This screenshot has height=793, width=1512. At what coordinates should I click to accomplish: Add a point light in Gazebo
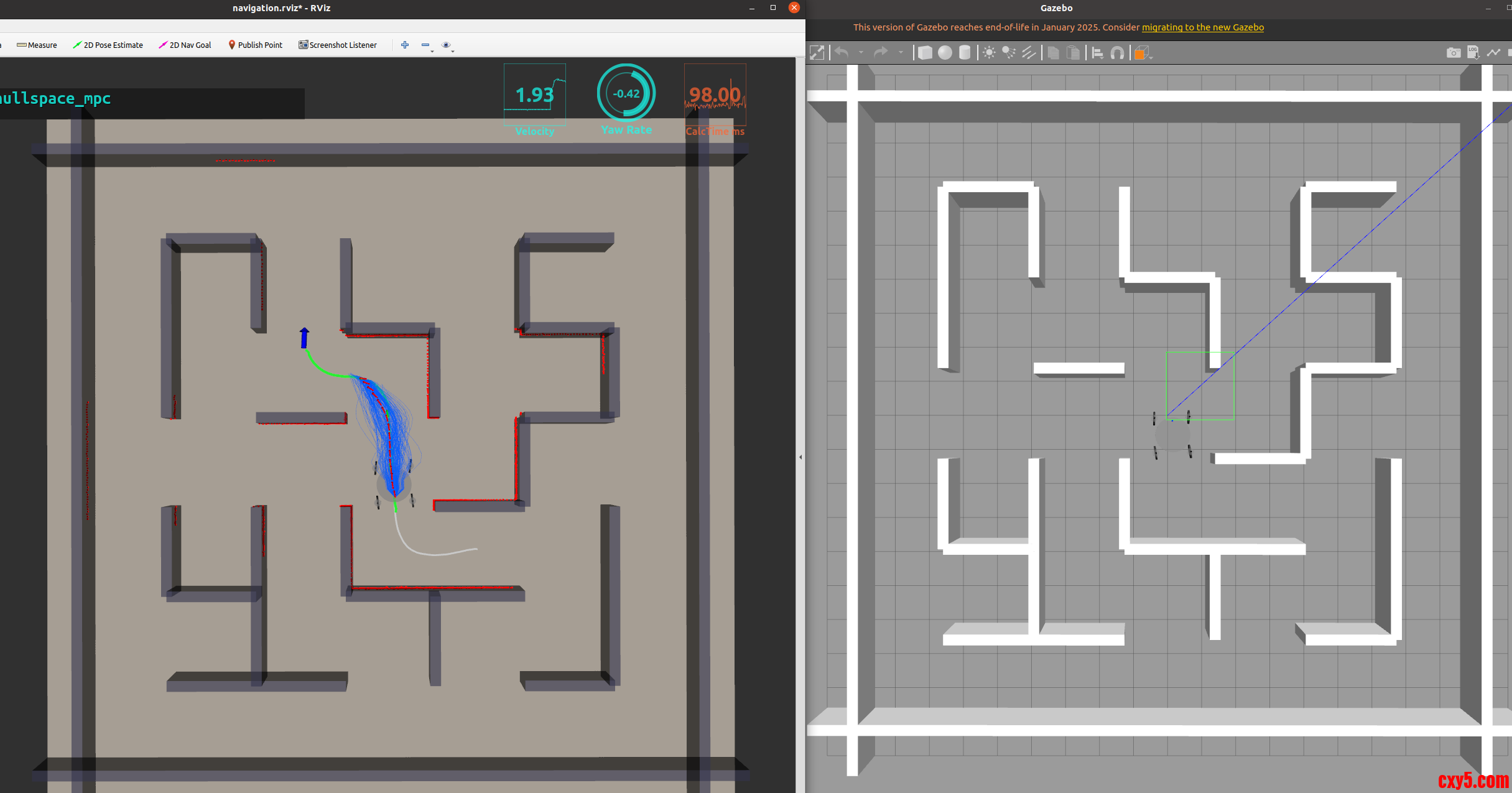click(989, 53)
